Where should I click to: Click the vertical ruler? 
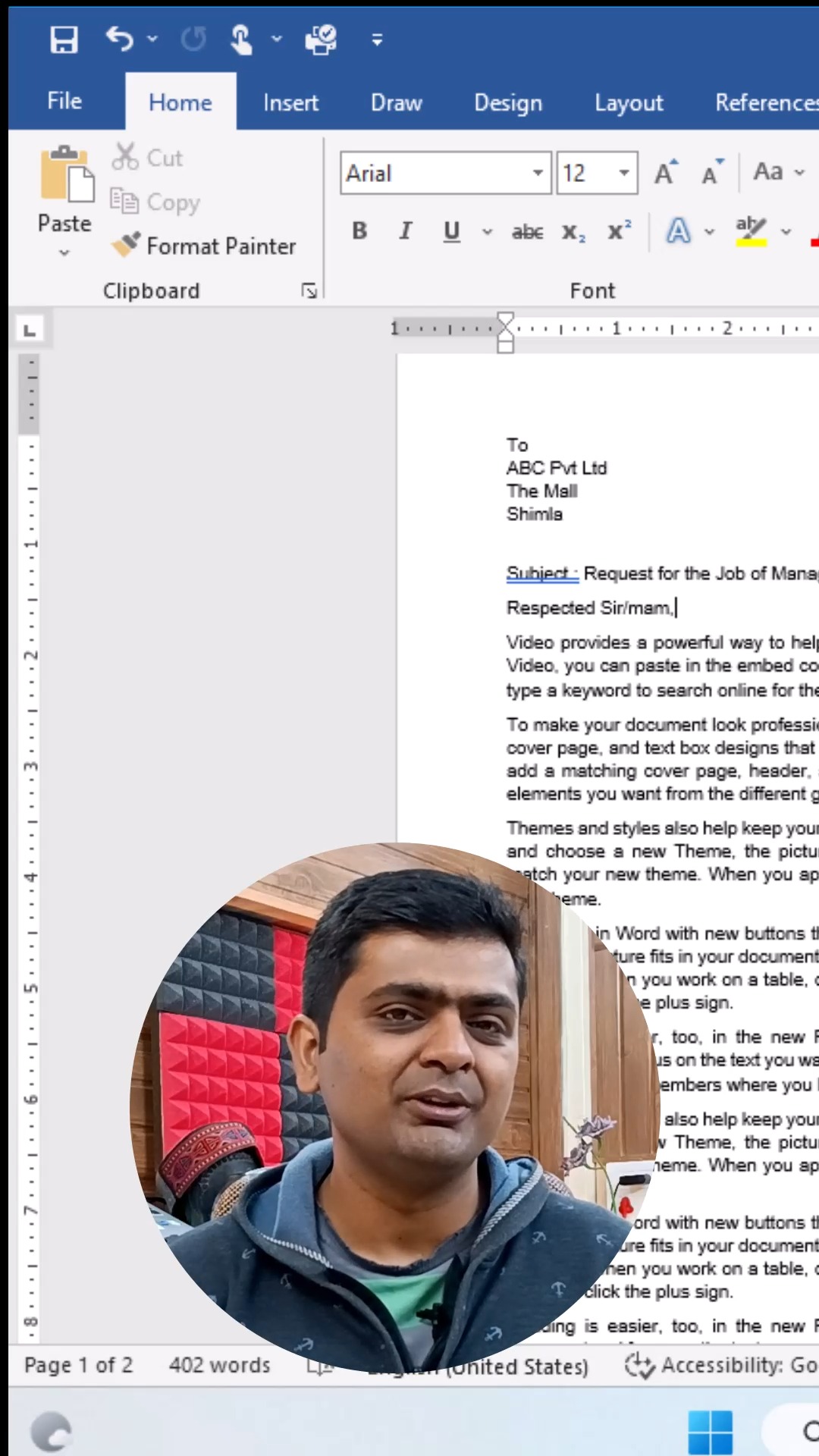[30, 848]
